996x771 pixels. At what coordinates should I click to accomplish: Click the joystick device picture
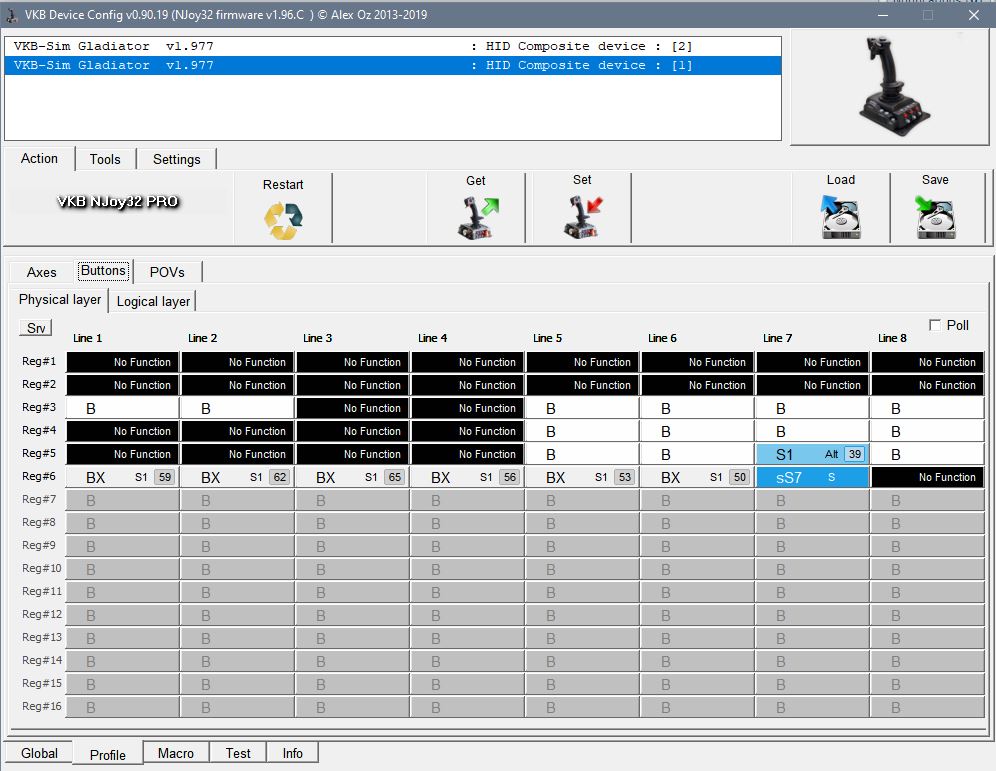(894, 86)
